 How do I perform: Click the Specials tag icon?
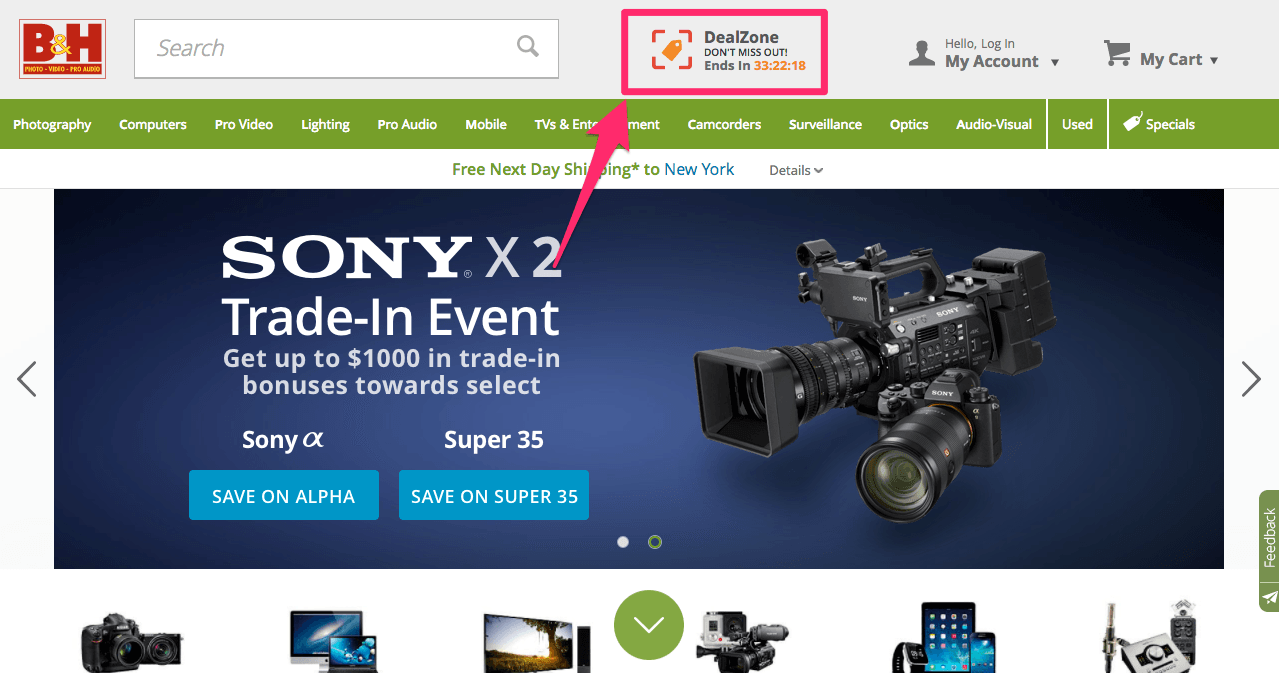point(1132,123)
